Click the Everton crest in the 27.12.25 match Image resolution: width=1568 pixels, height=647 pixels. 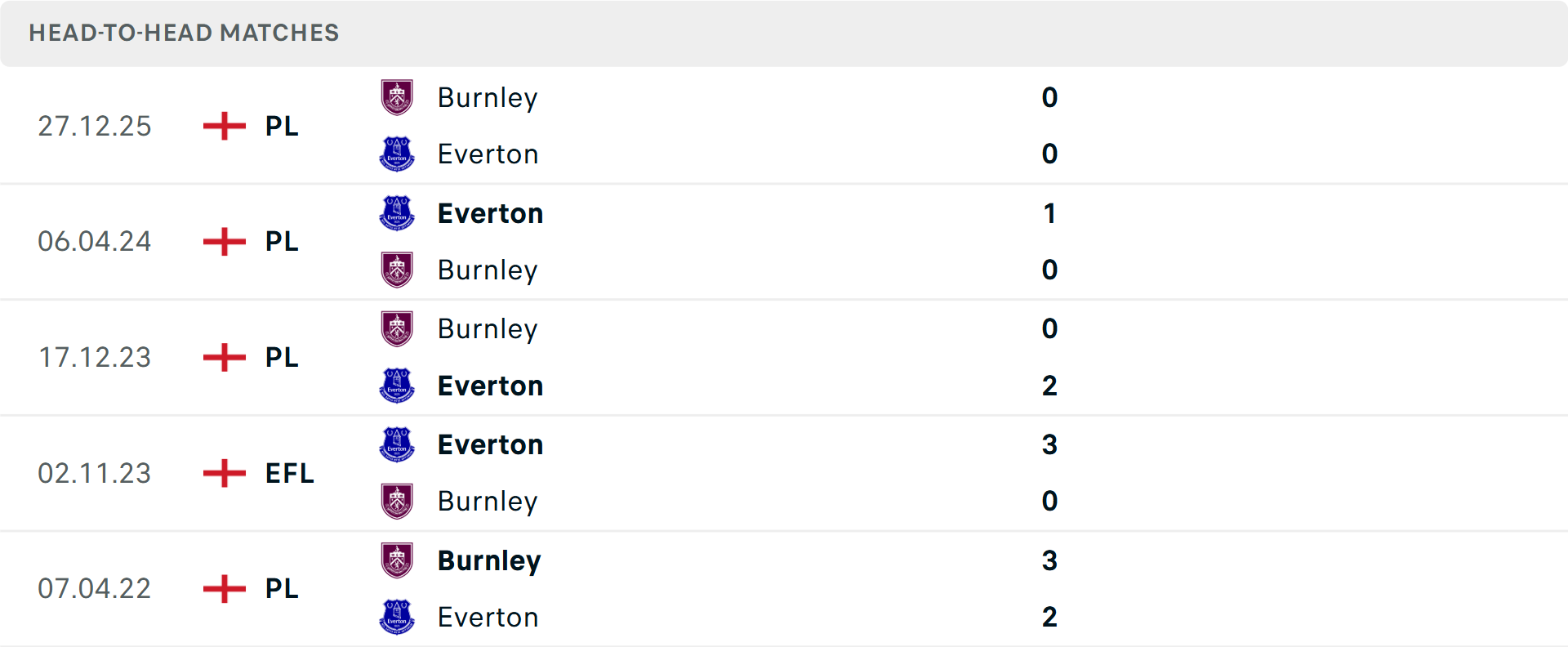(398, 154)
